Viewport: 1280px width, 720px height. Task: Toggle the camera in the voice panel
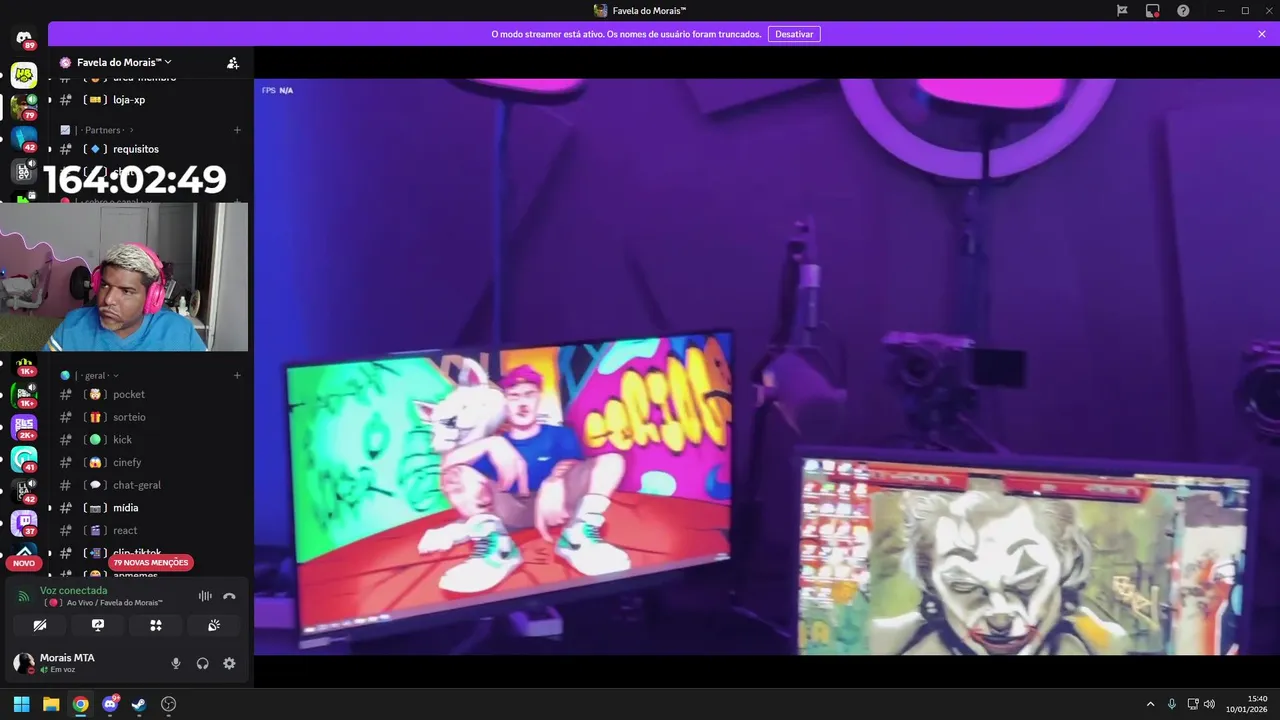(x=40, y=625)
